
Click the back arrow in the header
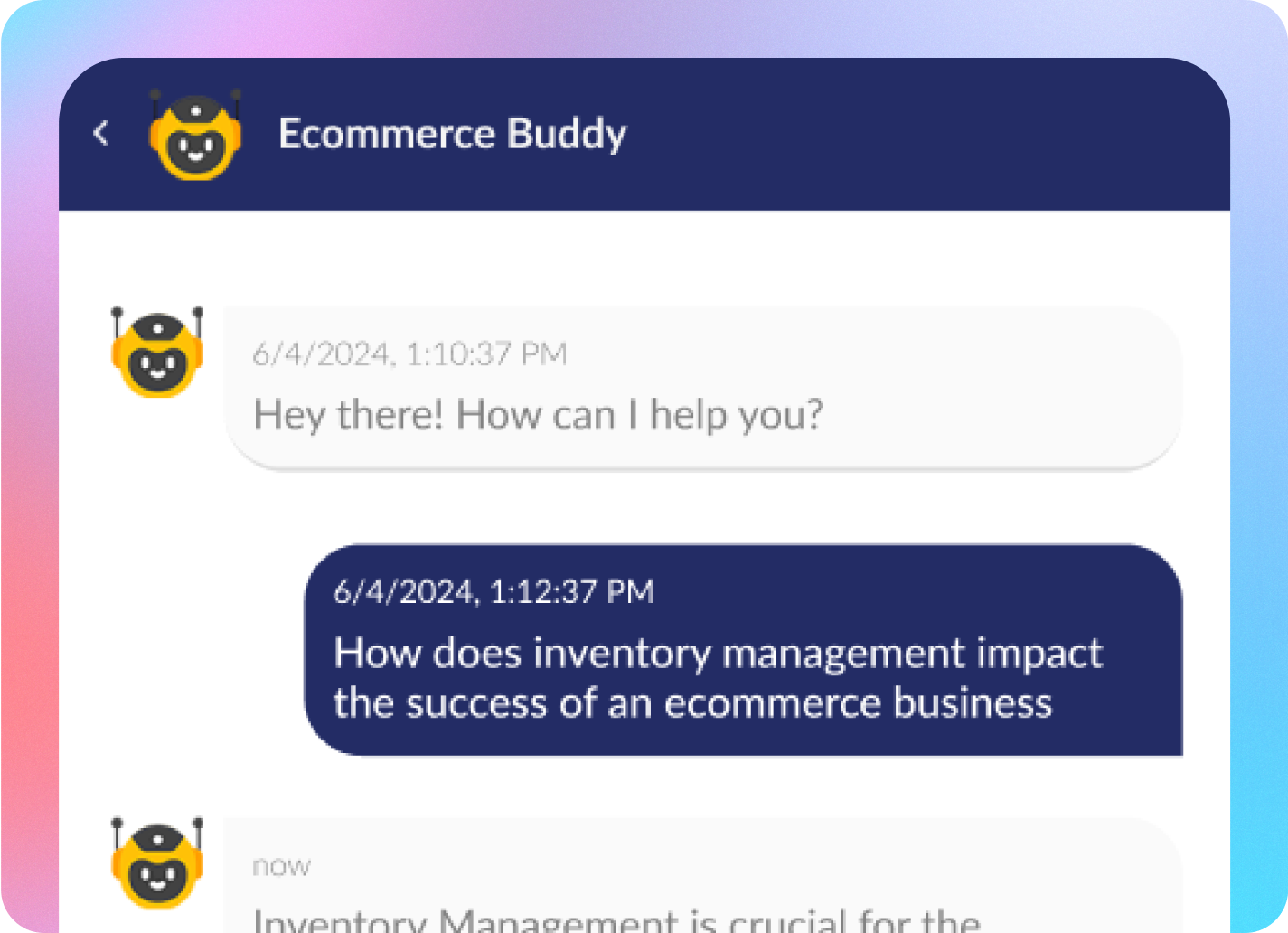pyautogui.click(x=101, y=134)
